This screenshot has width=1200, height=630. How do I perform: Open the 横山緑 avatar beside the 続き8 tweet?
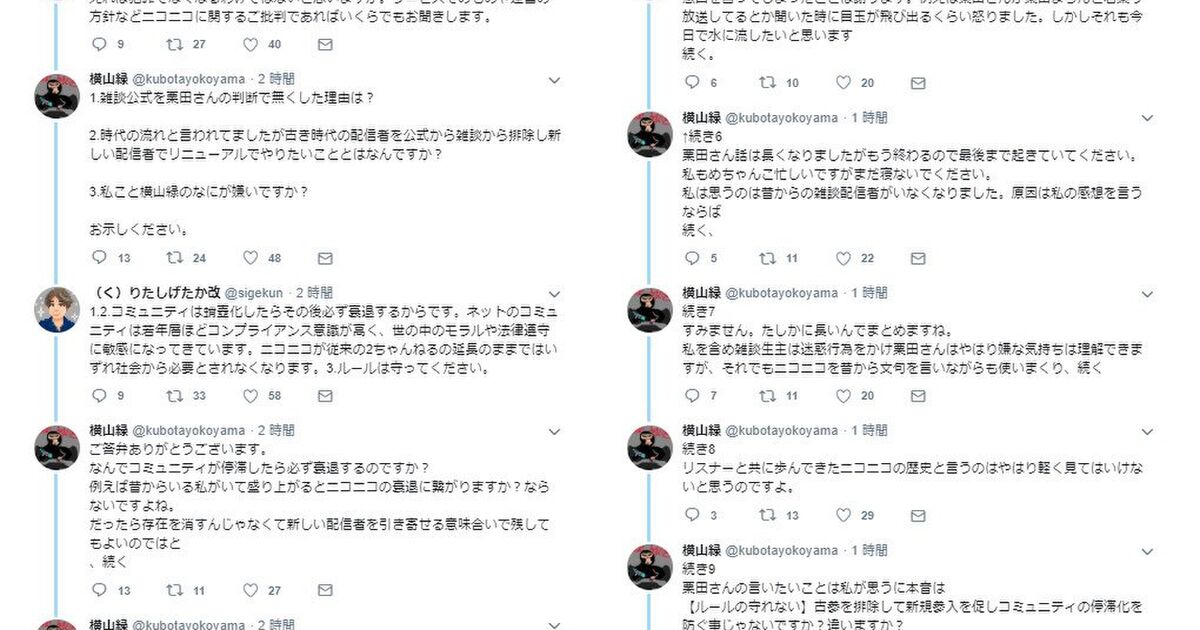[x=649, y=447]
